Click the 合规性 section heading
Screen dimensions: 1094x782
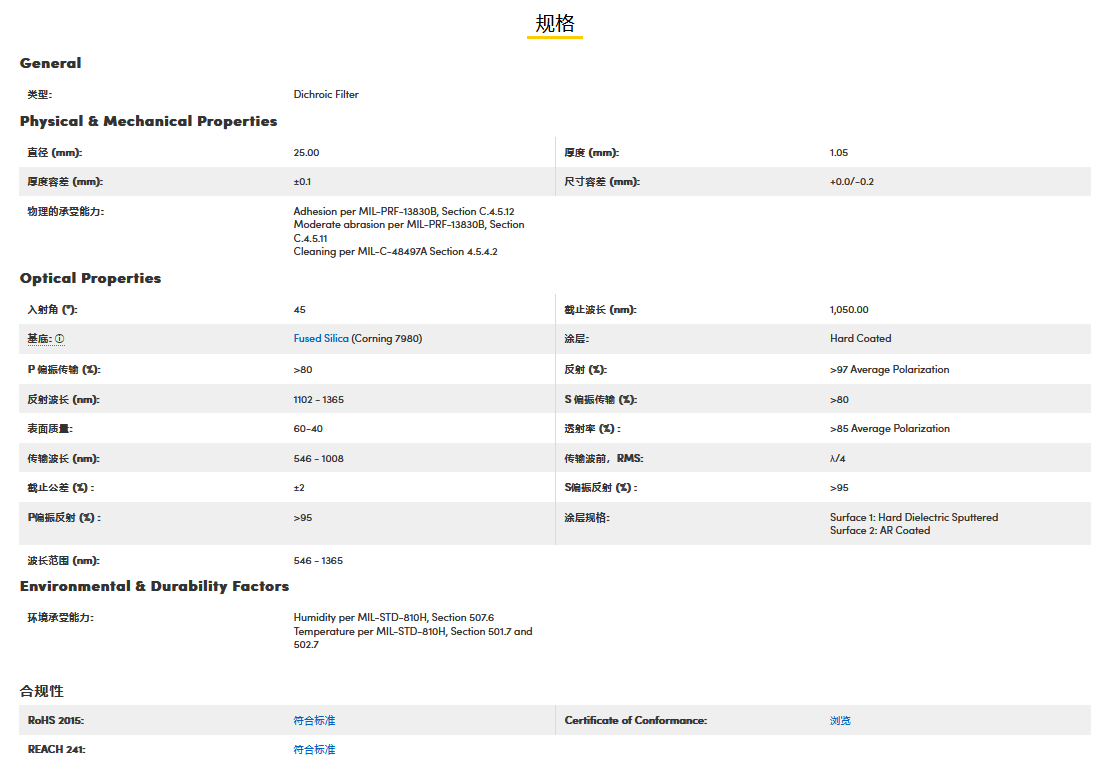click(x=42, y=691)
